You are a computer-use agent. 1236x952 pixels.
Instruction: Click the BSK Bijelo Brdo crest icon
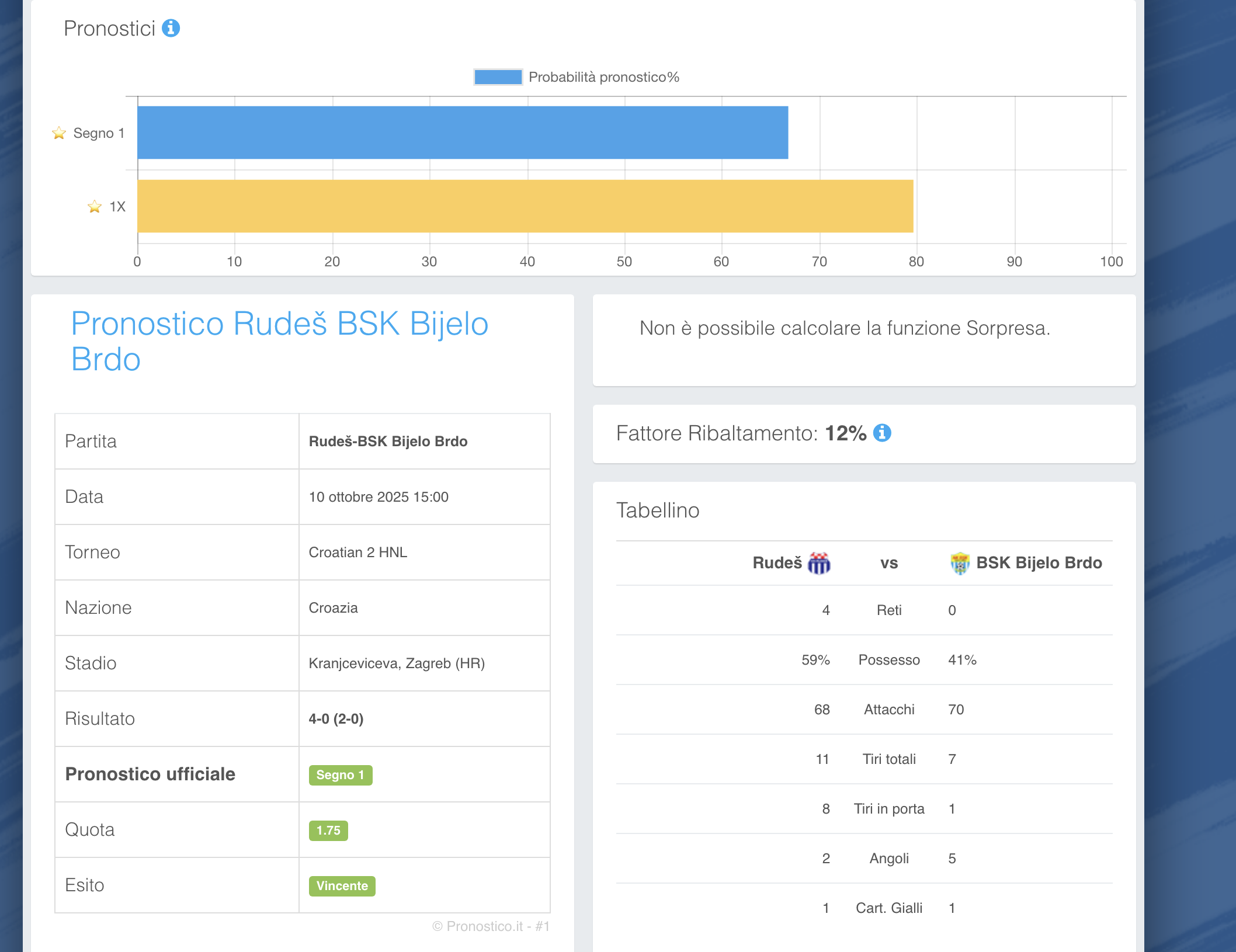pos(959,563)
